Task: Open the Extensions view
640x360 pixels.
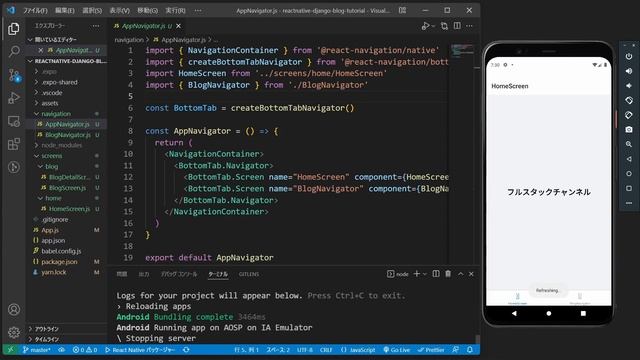Action: click(13, 144)
